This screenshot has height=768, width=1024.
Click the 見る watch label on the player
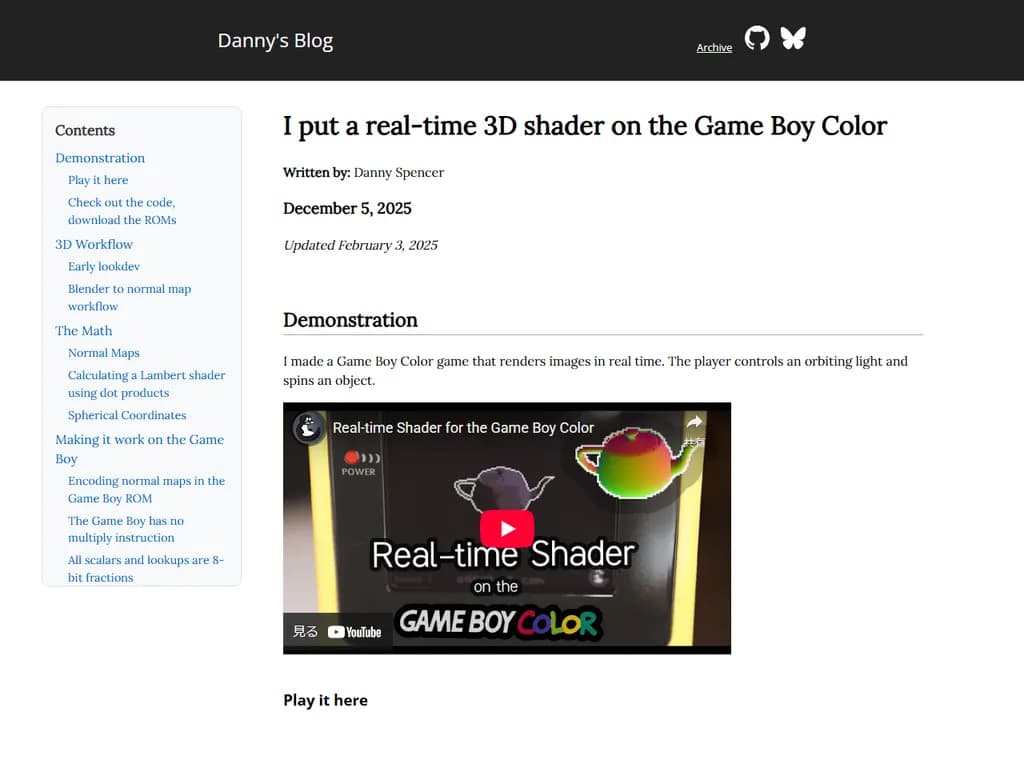coord(303,631)
